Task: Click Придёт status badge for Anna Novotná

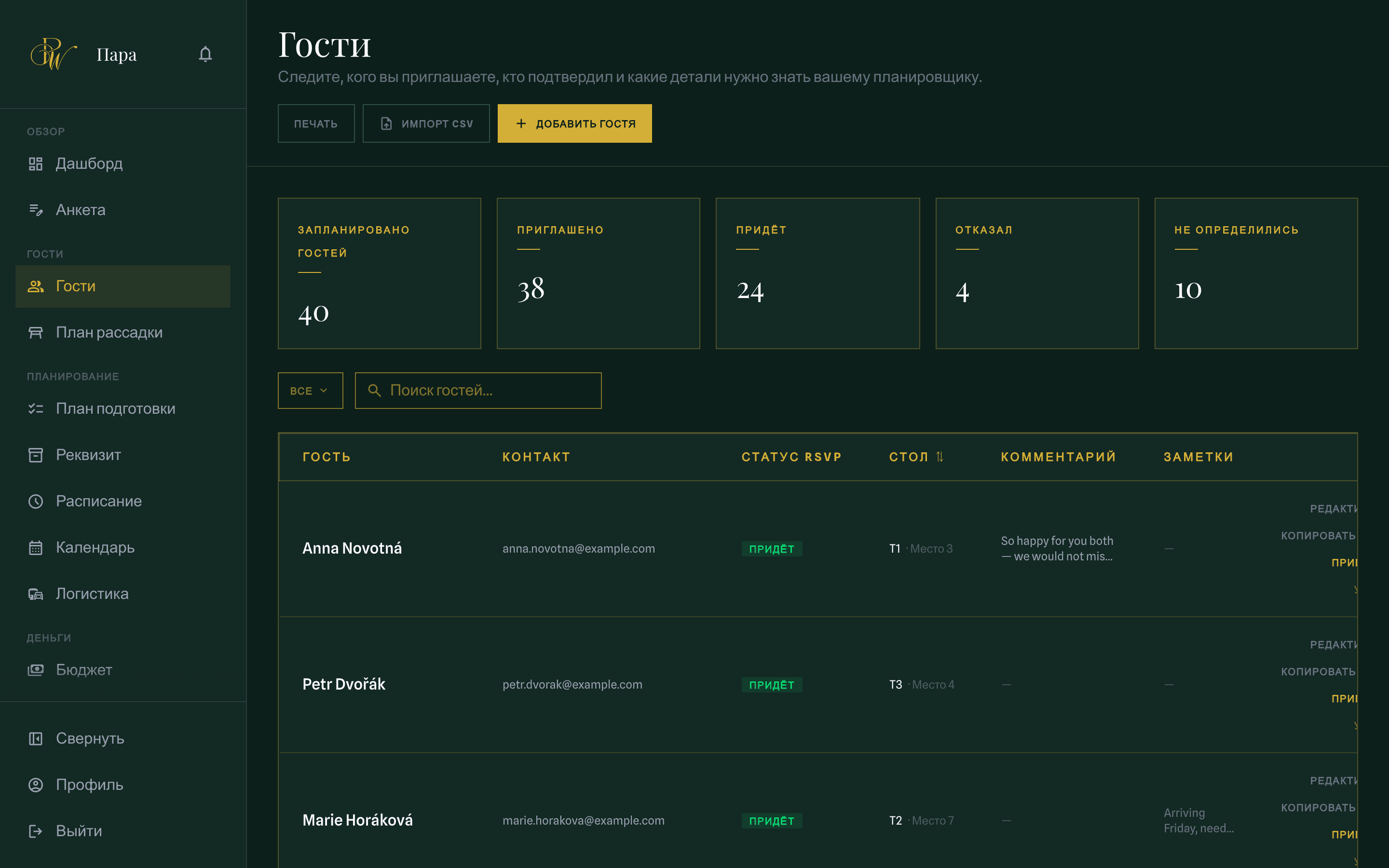Action: (x=771, y=549)
